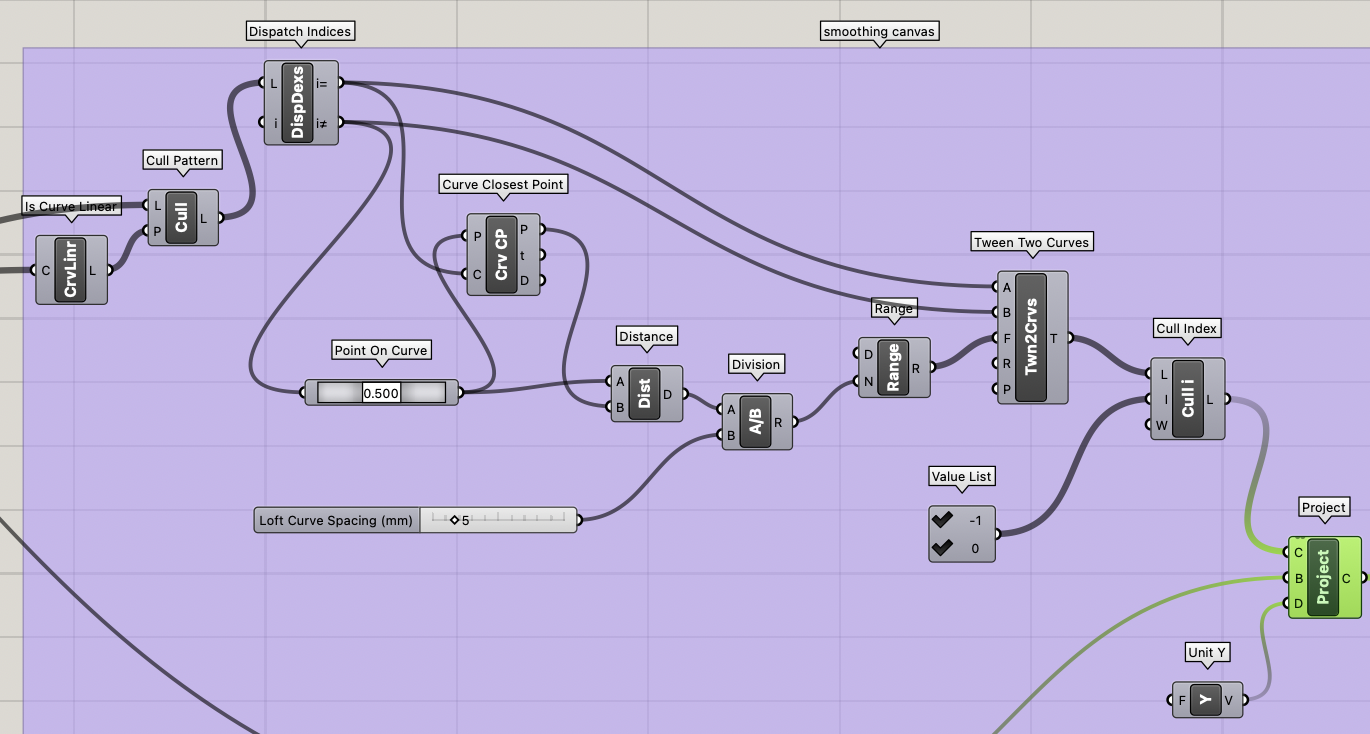Click input B of Project component
The image size is (1370, 734).
tap(1298, 578)
